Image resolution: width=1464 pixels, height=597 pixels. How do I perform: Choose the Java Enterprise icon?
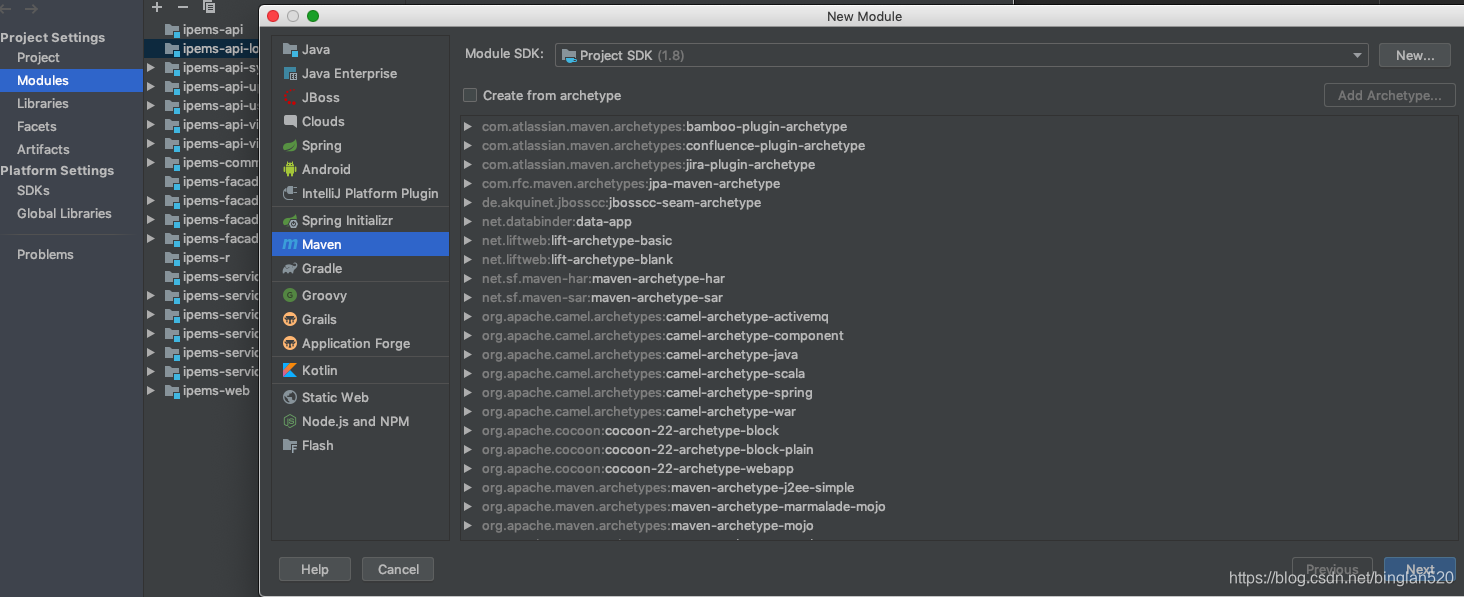coord(290,73)
